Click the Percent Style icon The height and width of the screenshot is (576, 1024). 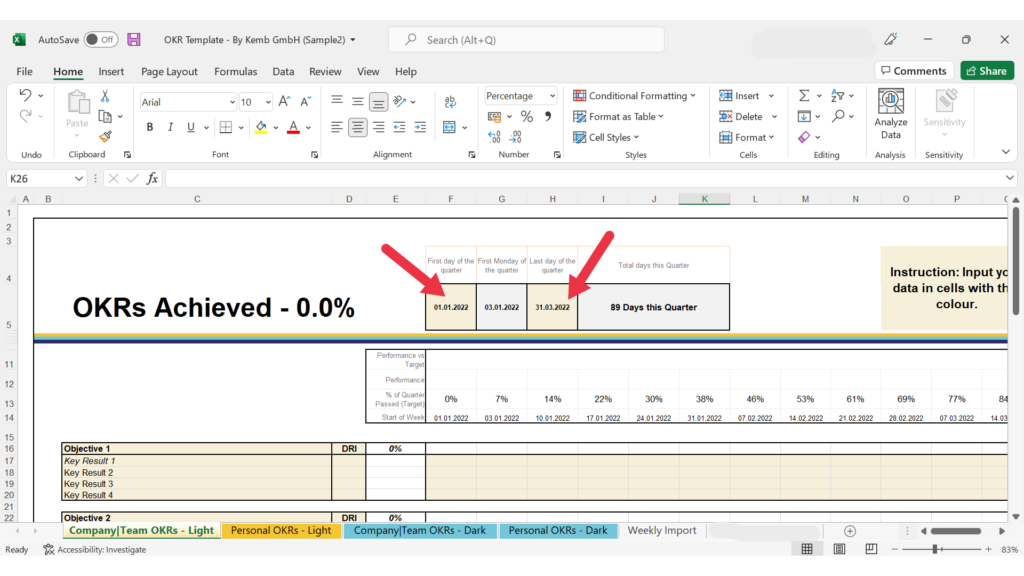pyautogui.click(x=526, y=117)
